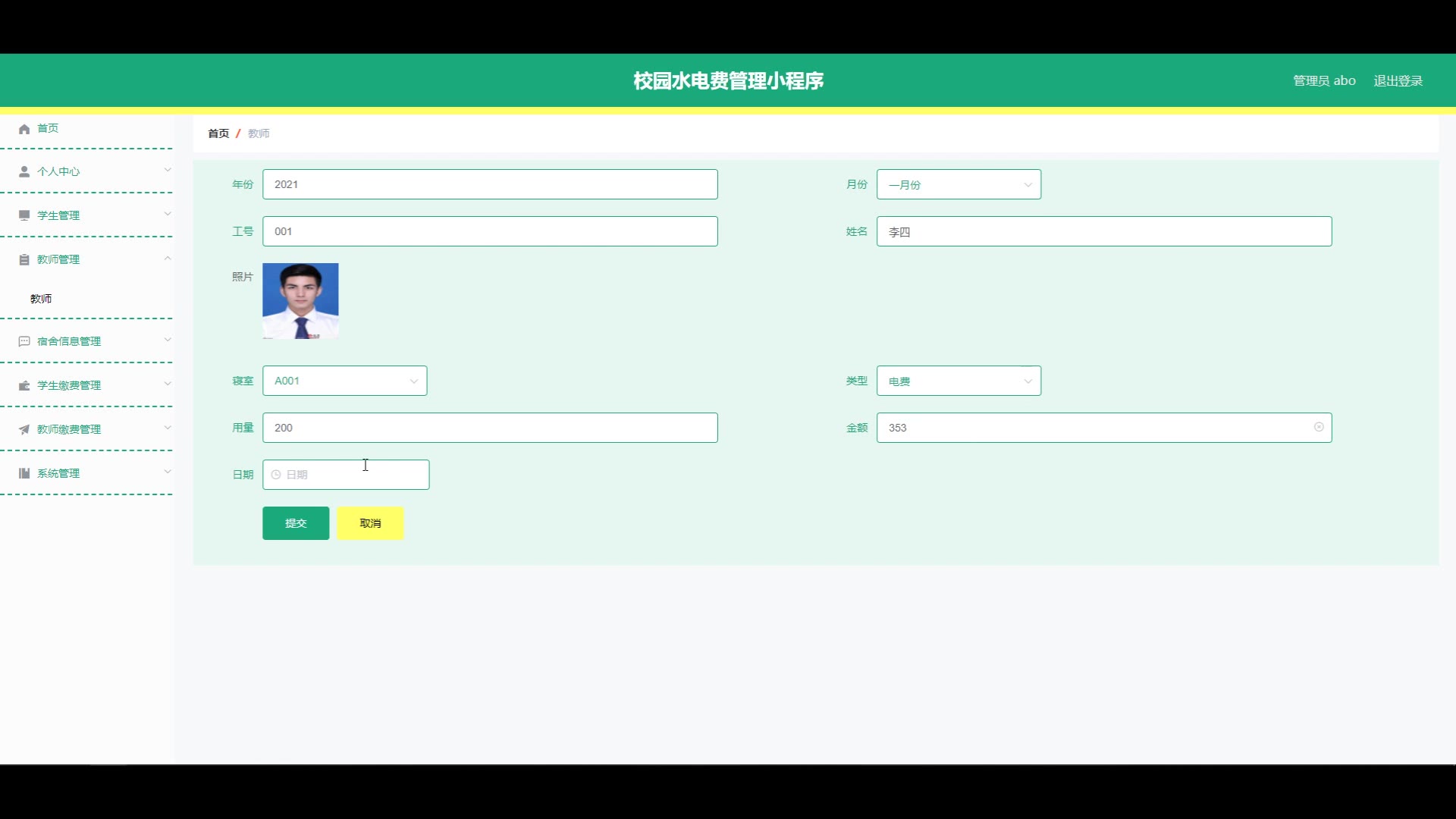Click the green 提交 submit button
Viewport: 1456px width, 819px height.
[x=296, y=523]
